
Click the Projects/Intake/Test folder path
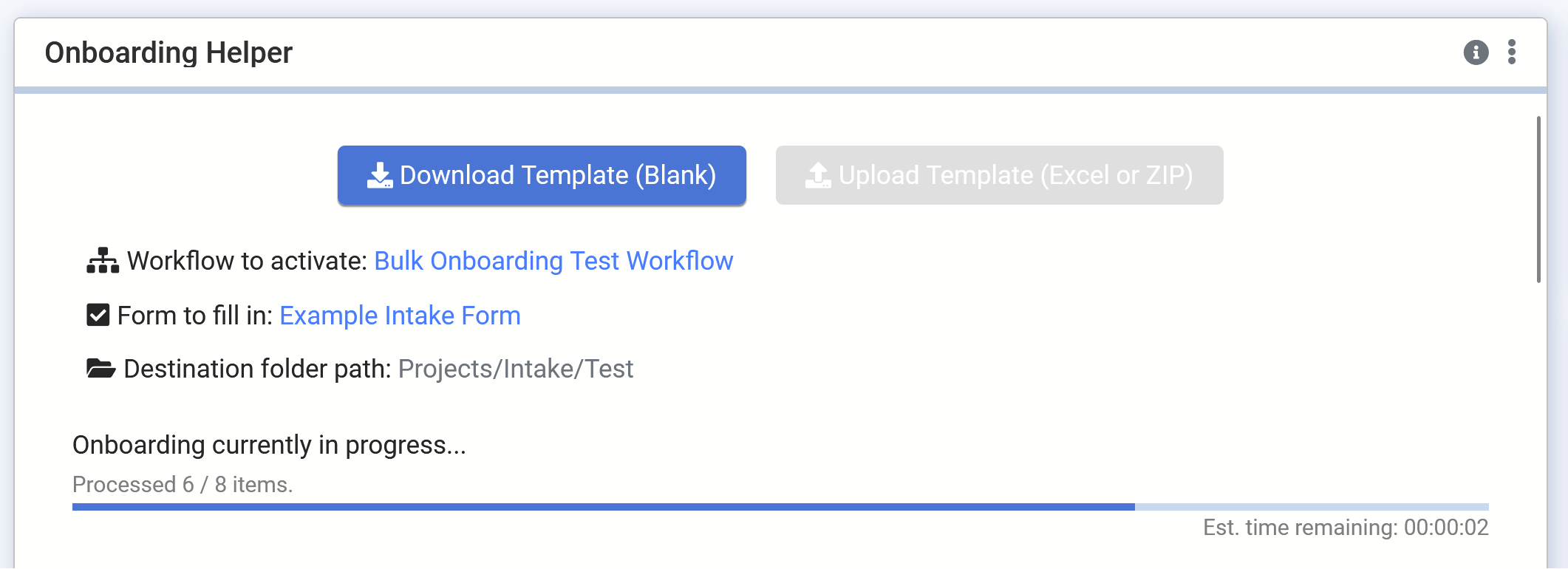[515, 369]
